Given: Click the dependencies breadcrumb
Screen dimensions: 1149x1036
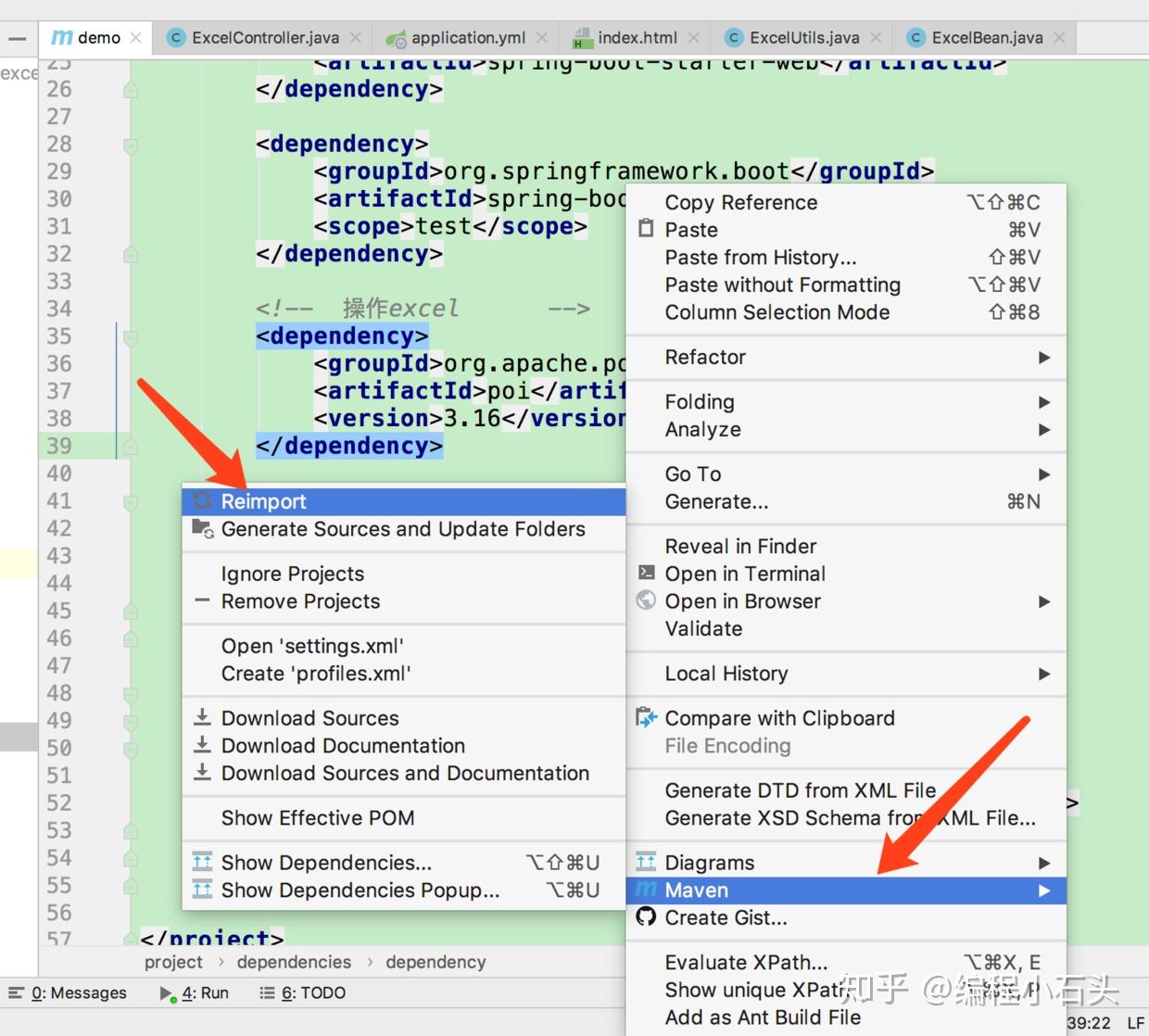Looking at the screenshot, I should 294,962.
